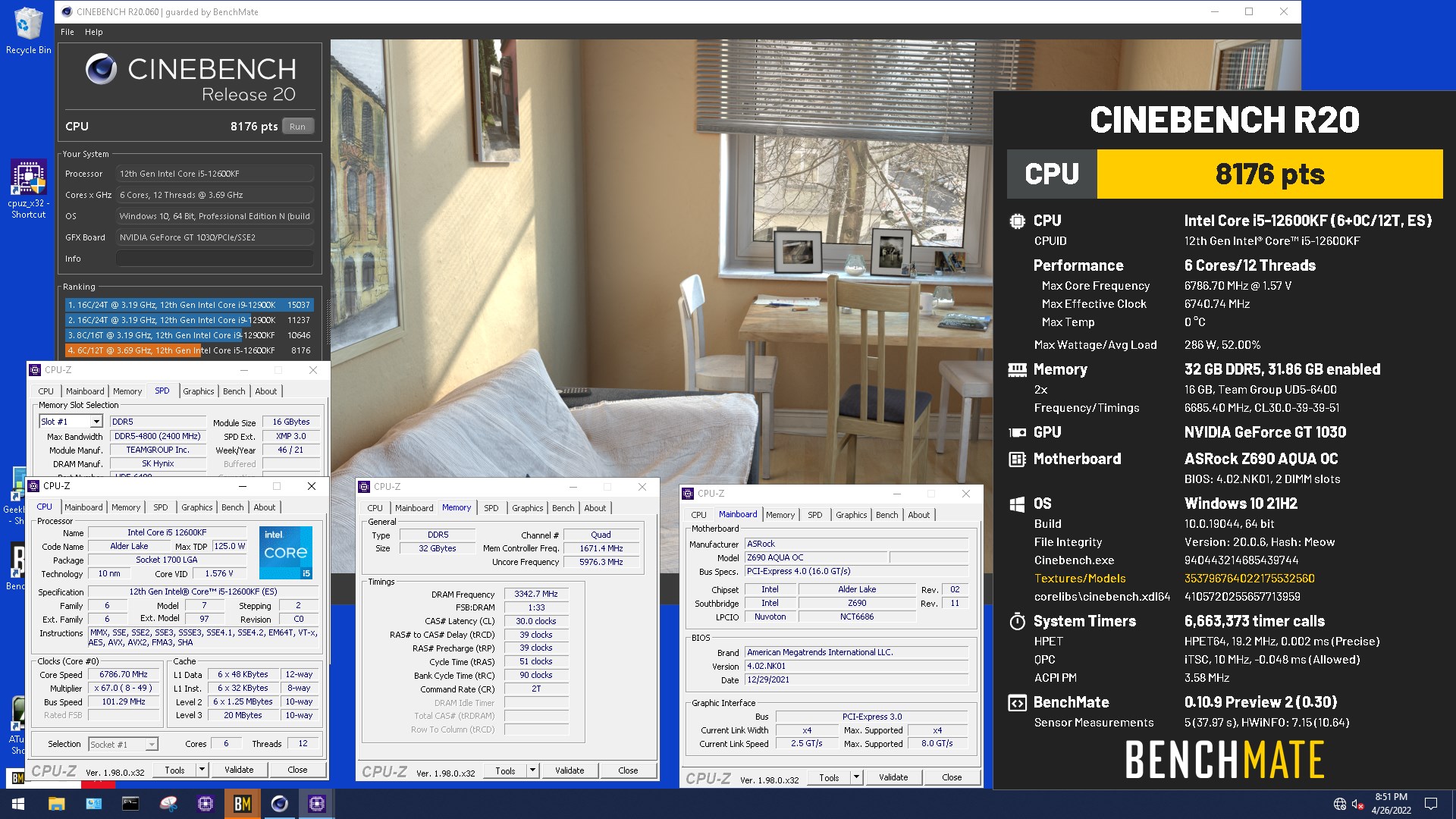Open File Explorer from the taskbar

tap(56, 804)
